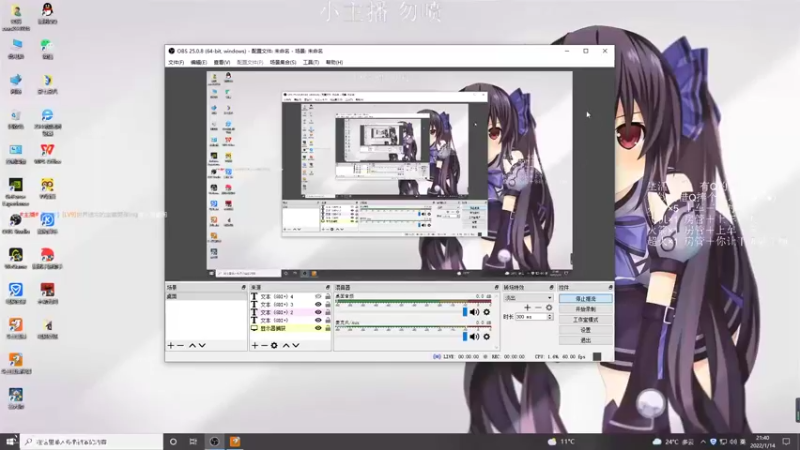The width and height of the screenshot is (800, 450).
Task: Enable Studio Mode from the Controls panel
Action: (585, 319)
